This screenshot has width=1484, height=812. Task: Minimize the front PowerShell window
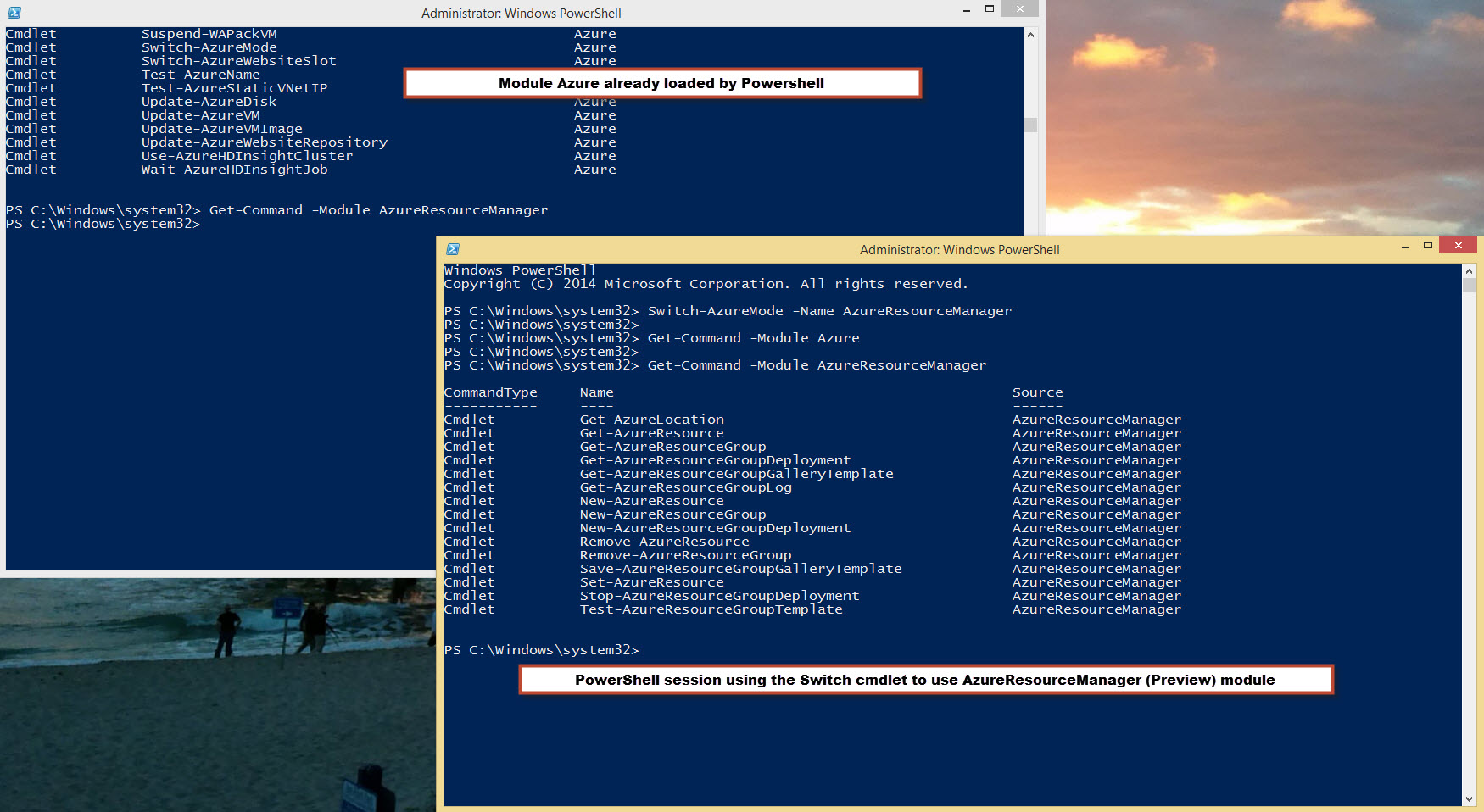[x=1405, y=247]
